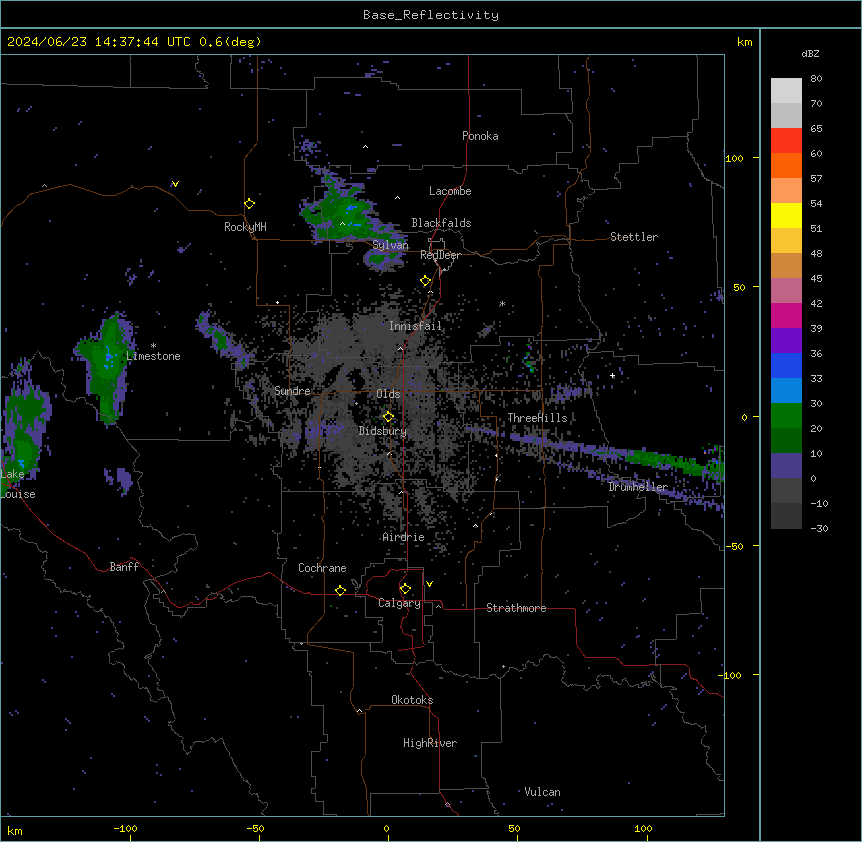Click the yellow v marker northwest of RockyMH

[x=175, y=184]
